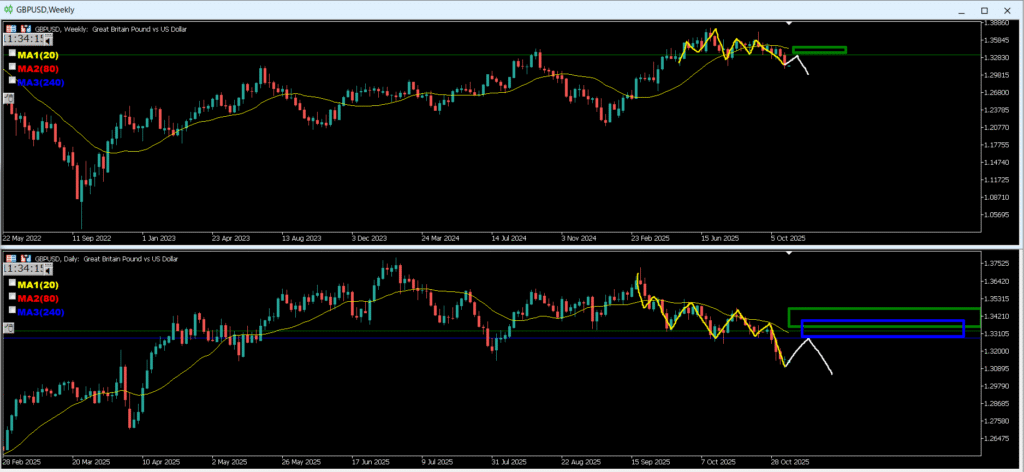
Task: Toggle the MA2(80) checkbox in the weekly chart
Action: coord(12,68)
